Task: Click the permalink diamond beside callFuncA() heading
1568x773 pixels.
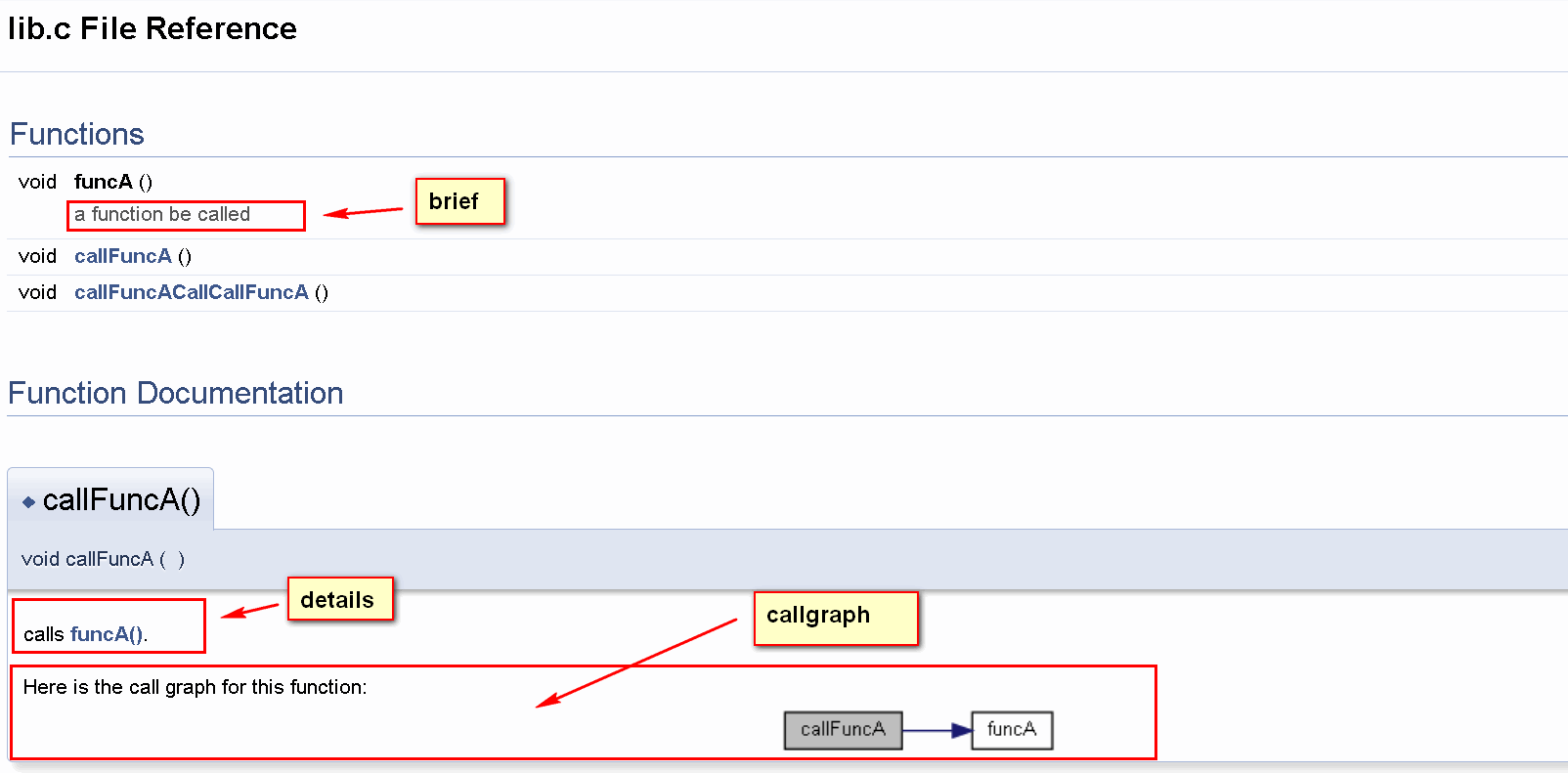Action: [x=29, y=501]
